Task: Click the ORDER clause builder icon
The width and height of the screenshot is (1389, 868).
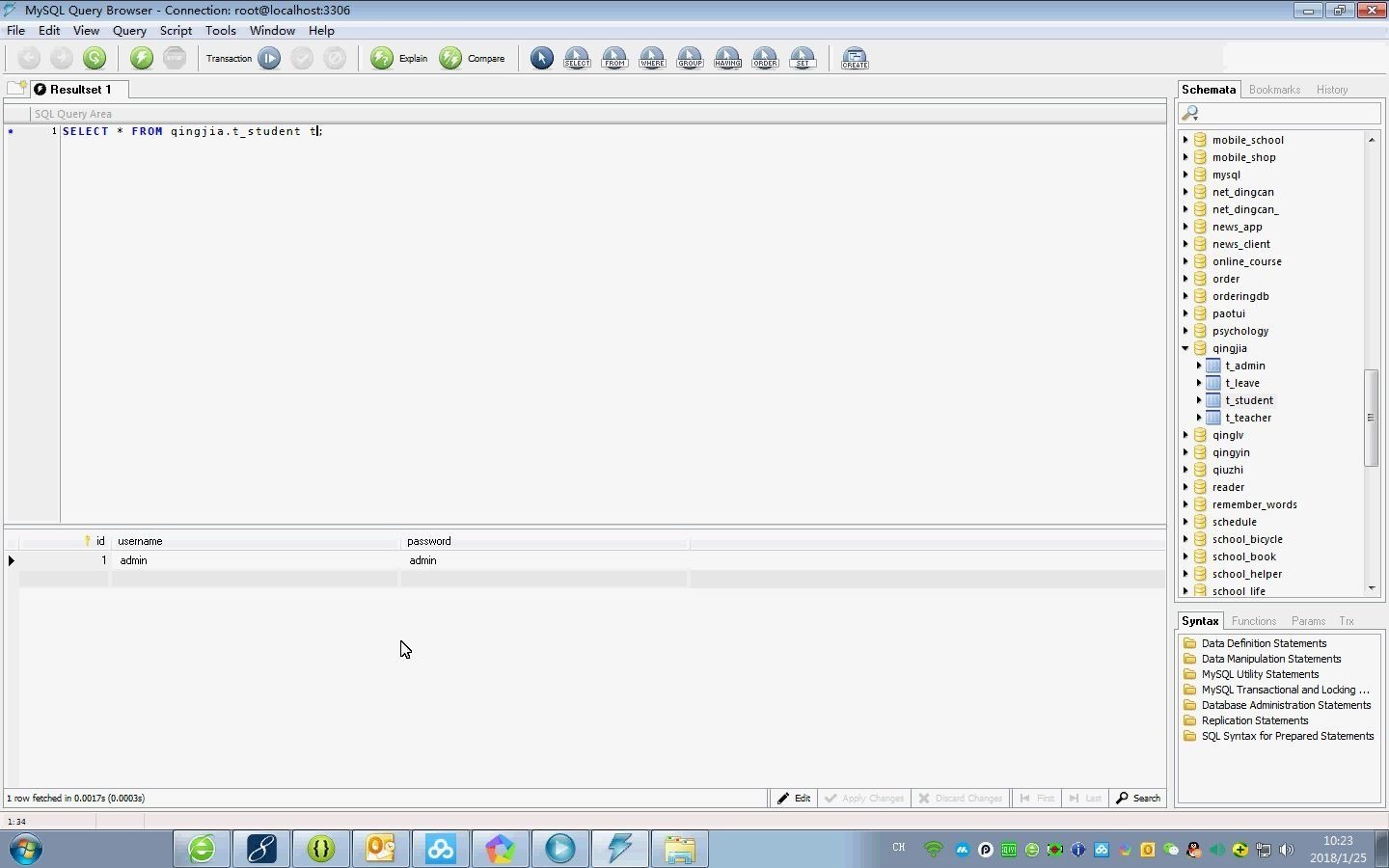Action: tap(765, 59)
